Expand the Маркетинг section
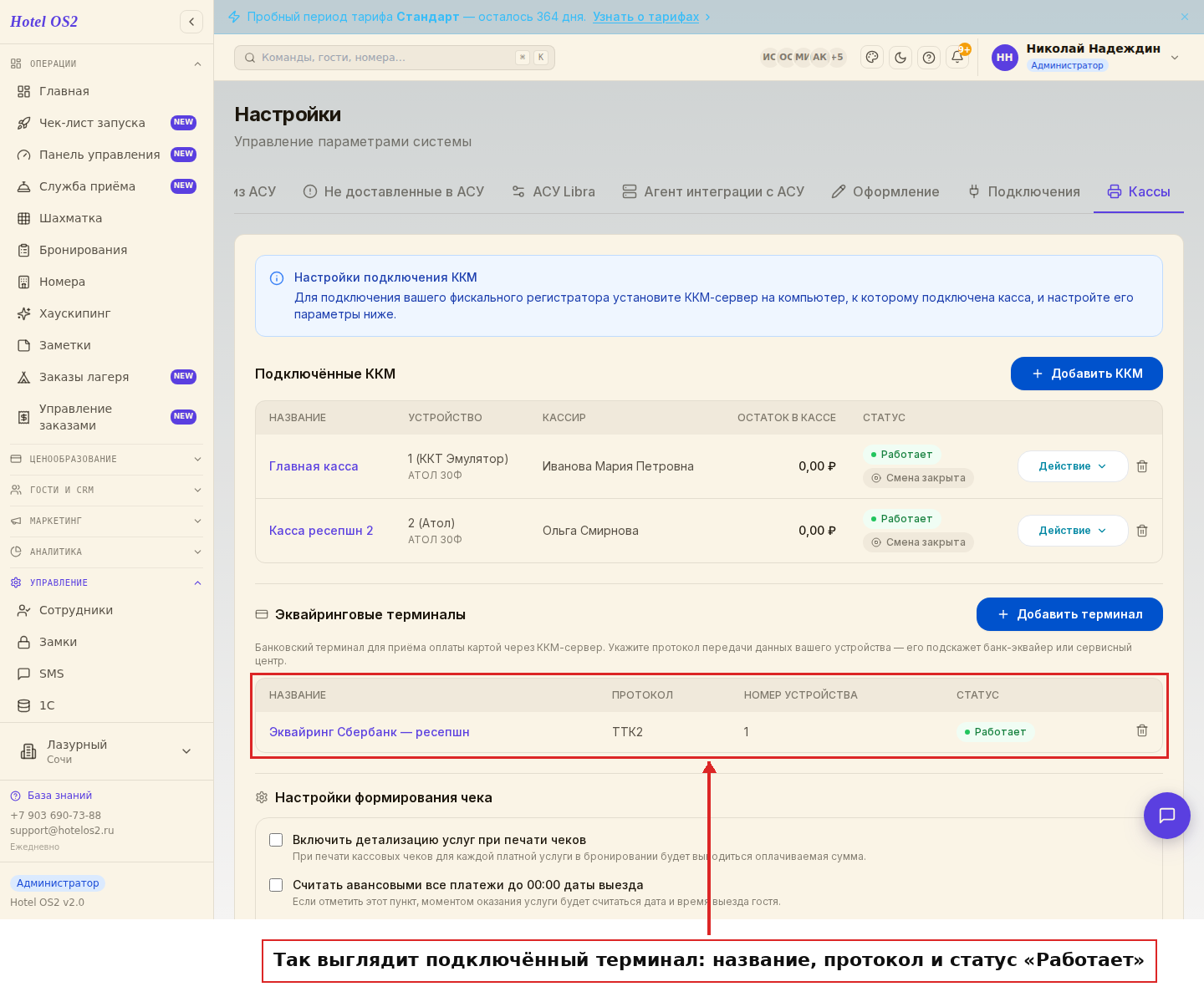Viewport: 1204px width, 1002px height. pyautogui.click(x=107, y=521)
